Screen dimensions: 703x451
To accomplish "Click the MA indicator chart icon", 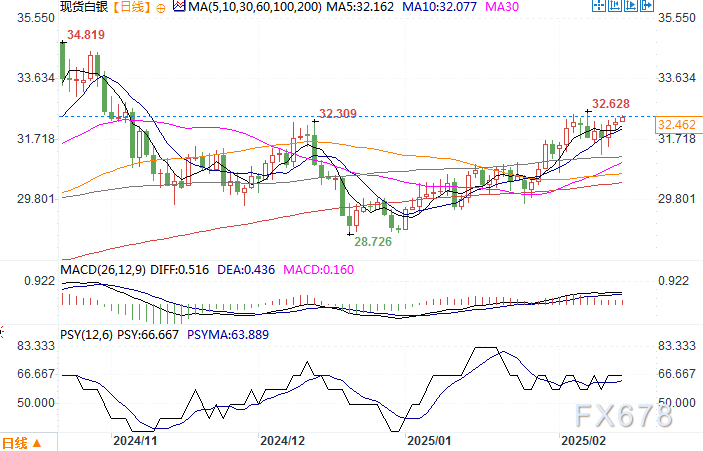I will (179, 7).
